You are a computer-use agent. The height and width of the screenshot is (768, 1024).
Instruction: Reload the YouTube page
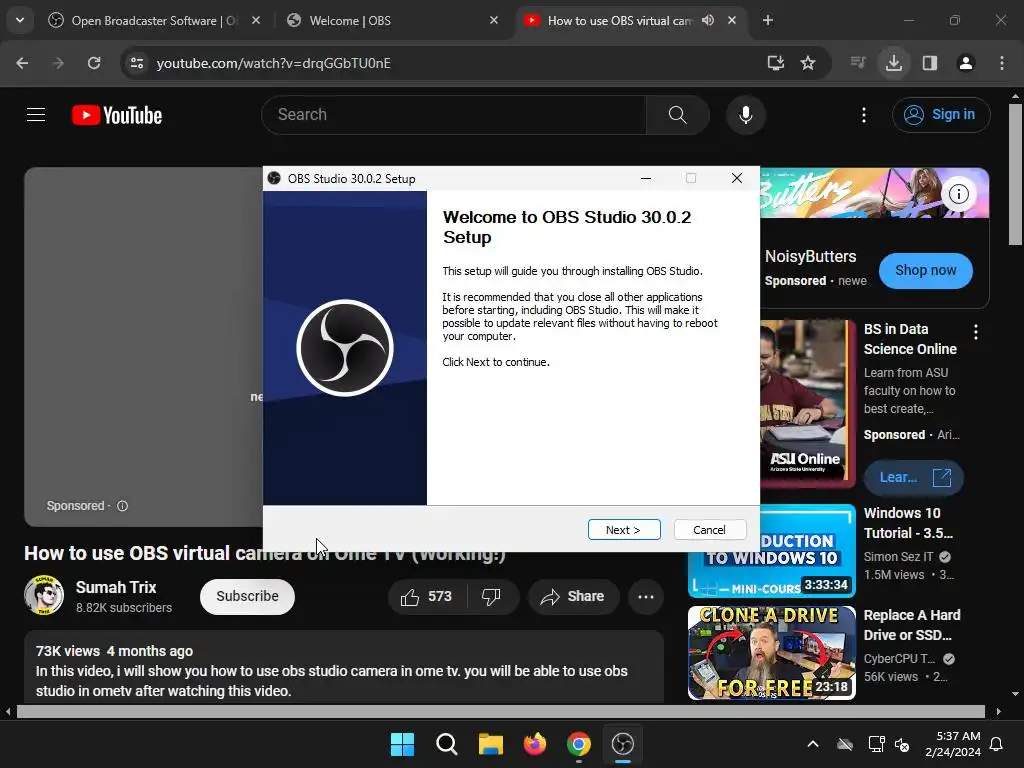94,63
